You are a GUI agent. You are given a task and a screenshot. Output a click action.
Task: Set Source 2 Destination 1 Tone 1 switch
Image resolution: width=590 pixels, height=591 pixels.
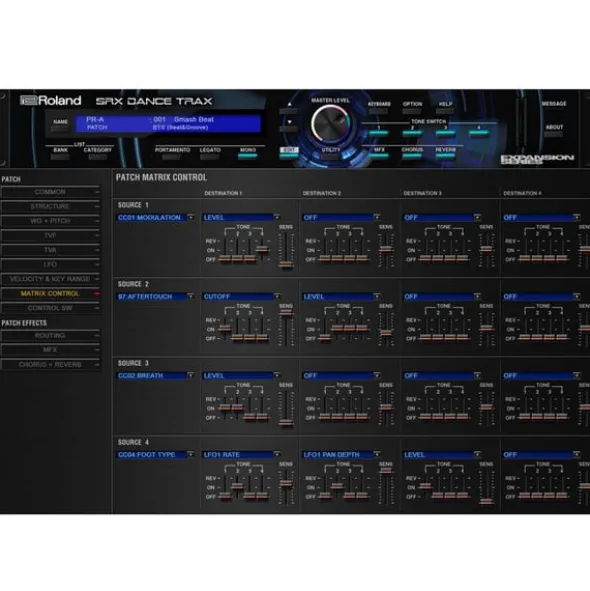[225, 328]
